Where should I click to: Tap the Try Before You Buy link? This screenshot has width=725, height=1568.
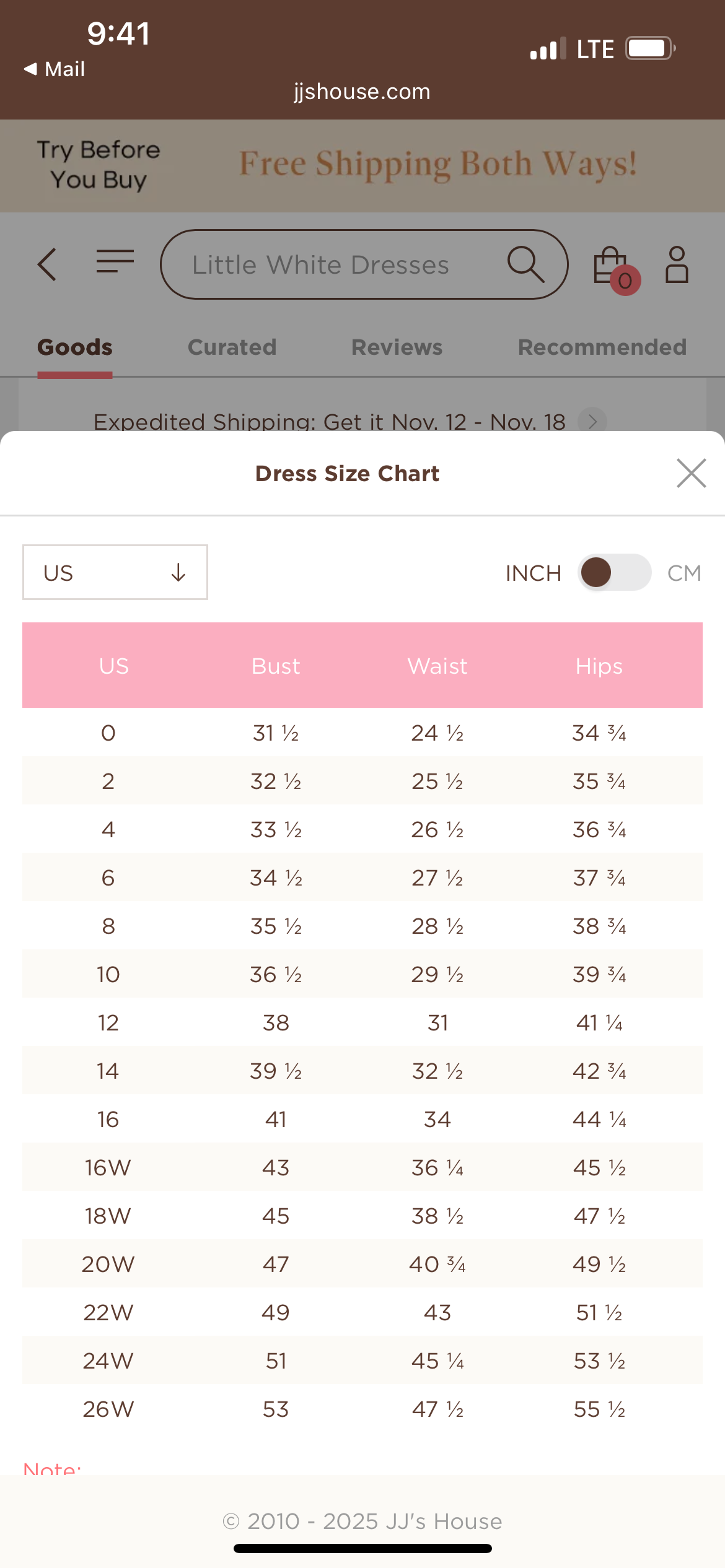click(97, 164)
